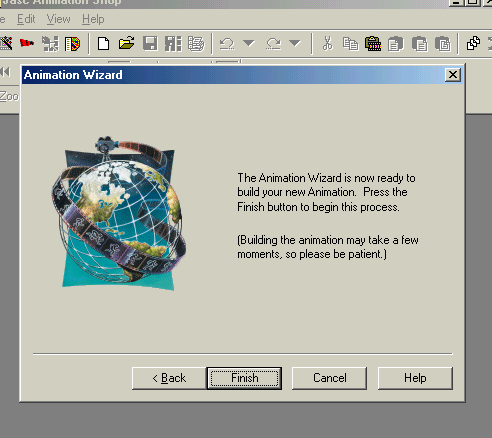
Task: Open the colorful browse icon in toolbar
Action: tap(73, 44)
